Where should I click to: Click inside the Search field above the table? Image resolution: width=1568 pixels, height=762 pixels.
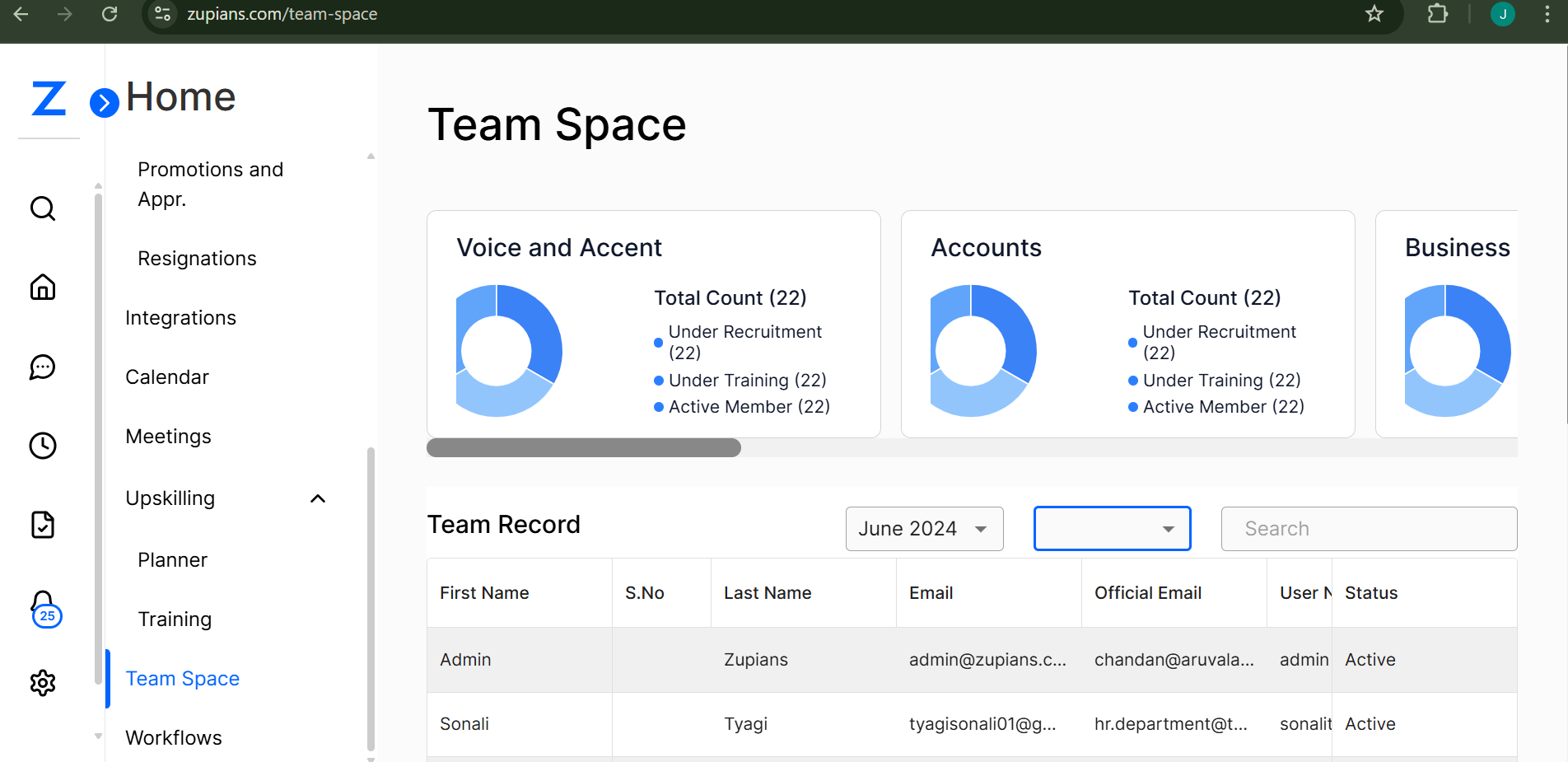pos(1369,528)
